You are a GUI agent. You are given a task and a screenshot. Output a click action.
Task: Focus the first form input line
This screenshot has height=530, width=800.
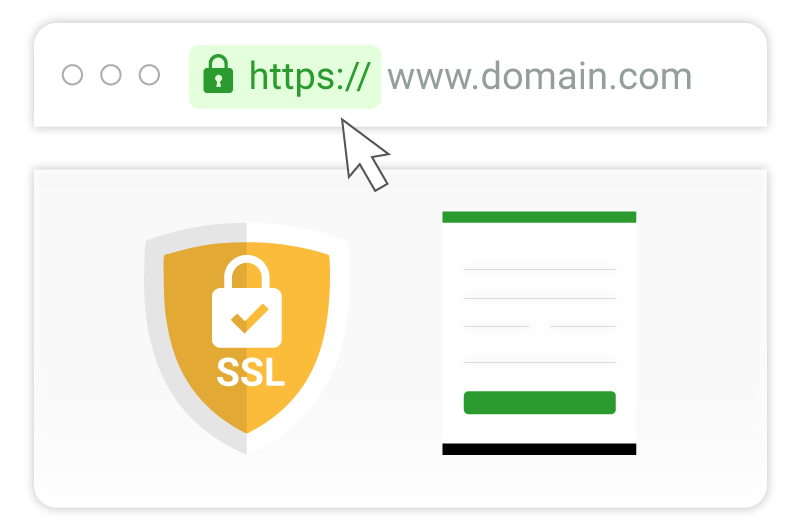[x=539, y=269]
